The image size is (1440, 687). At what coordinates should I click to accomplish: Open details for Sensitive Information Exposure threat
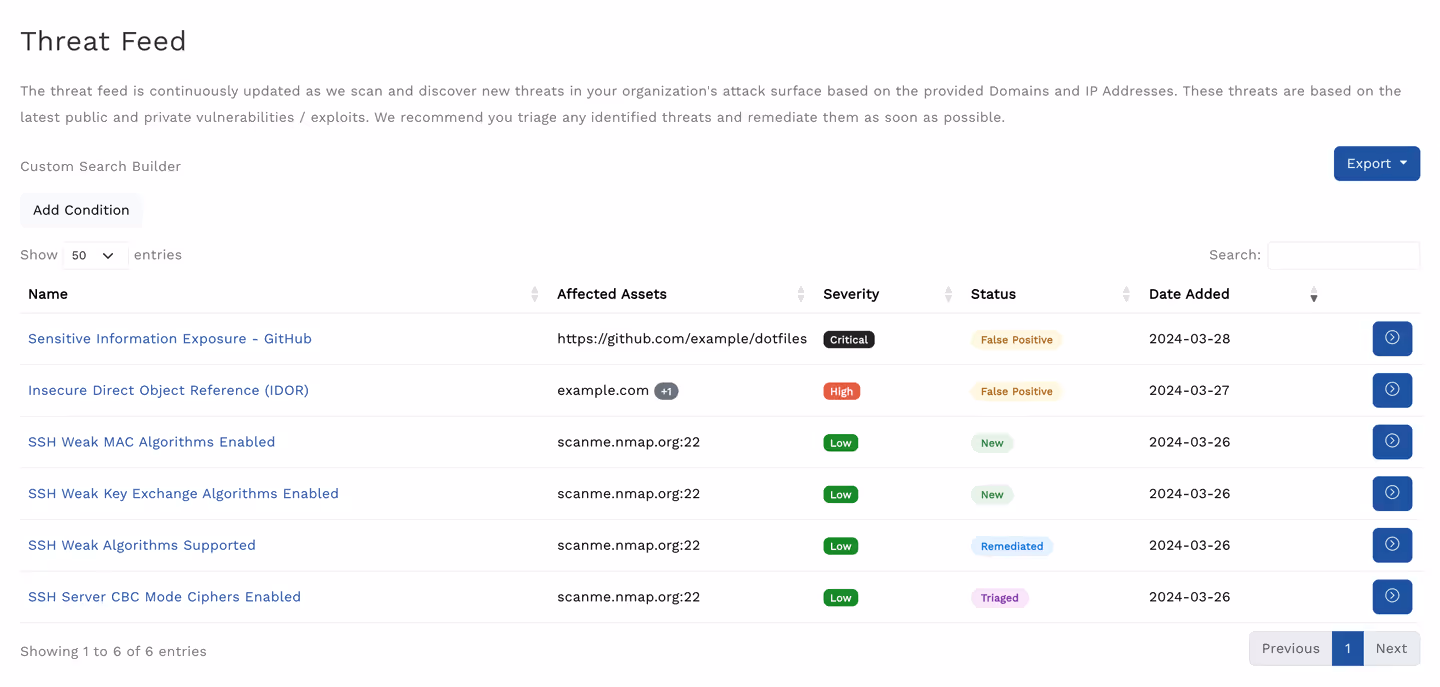[x=1392, y=338]
